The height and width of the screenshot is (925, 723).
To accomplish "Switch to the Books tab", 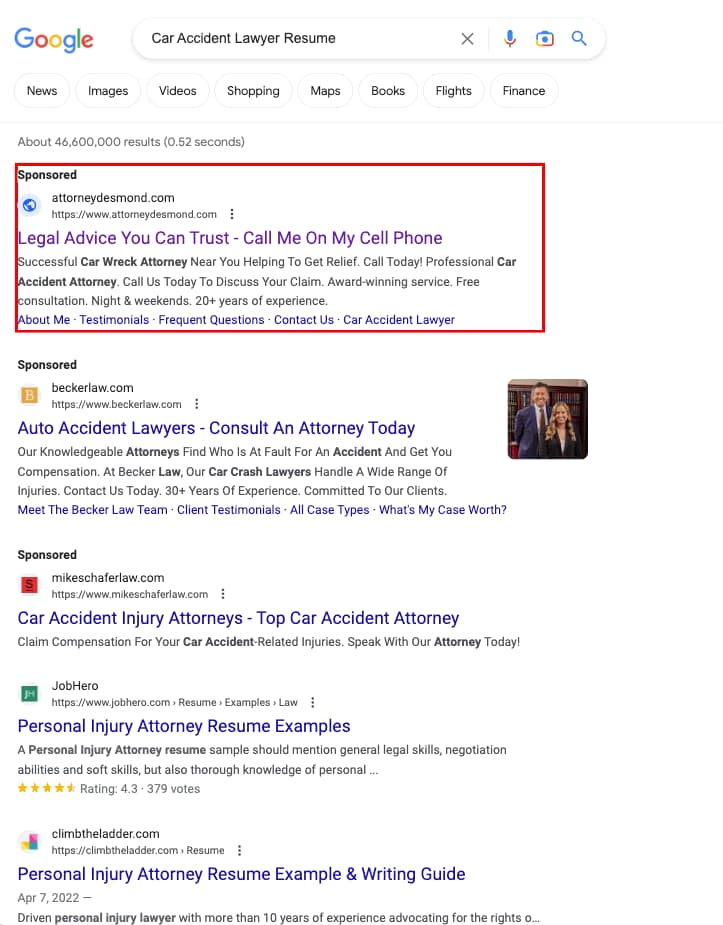I will (x=388, y=91).
